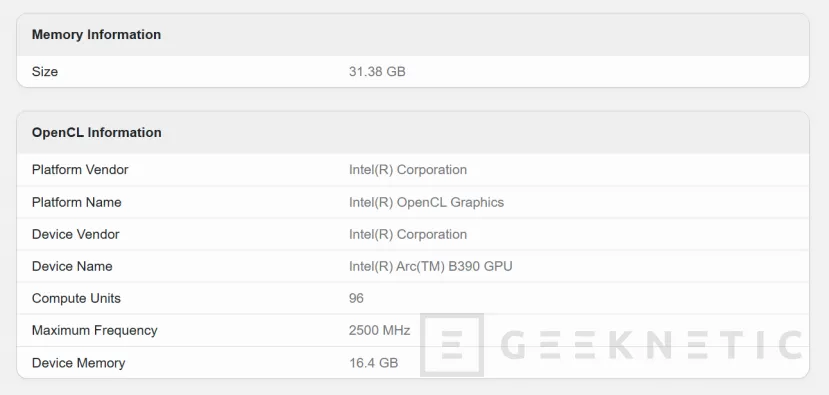
Task: Click the 2500 MHz value
Action: pos(380,330)
